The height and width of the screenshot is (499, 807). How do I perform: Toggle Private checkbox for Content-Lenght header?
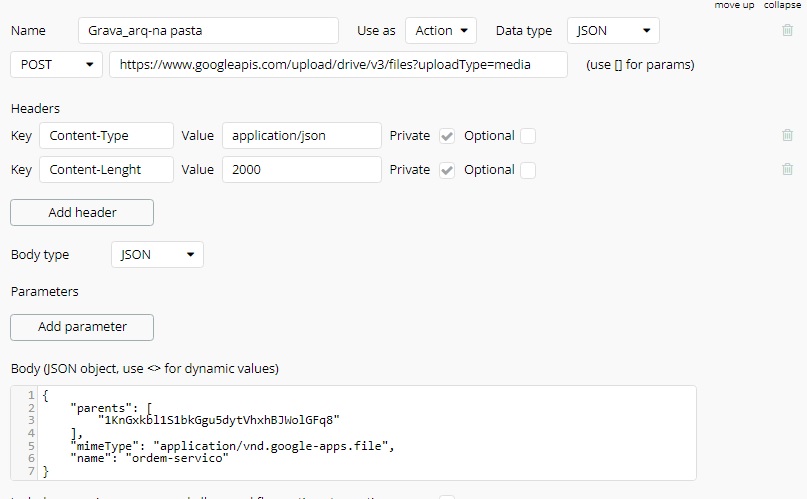(x=447, y=170)
